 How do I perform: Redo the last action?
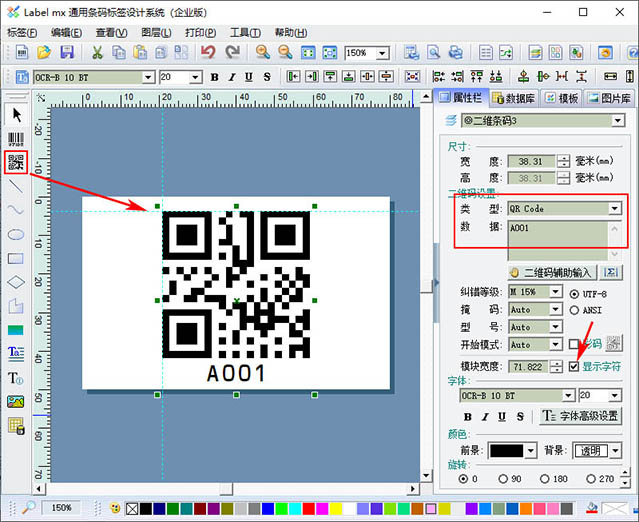point(232,53)
